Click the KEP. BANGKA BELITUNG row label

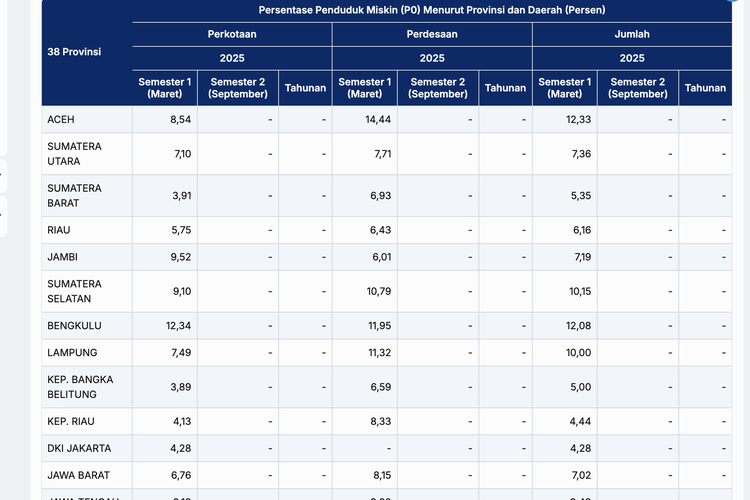80,387
